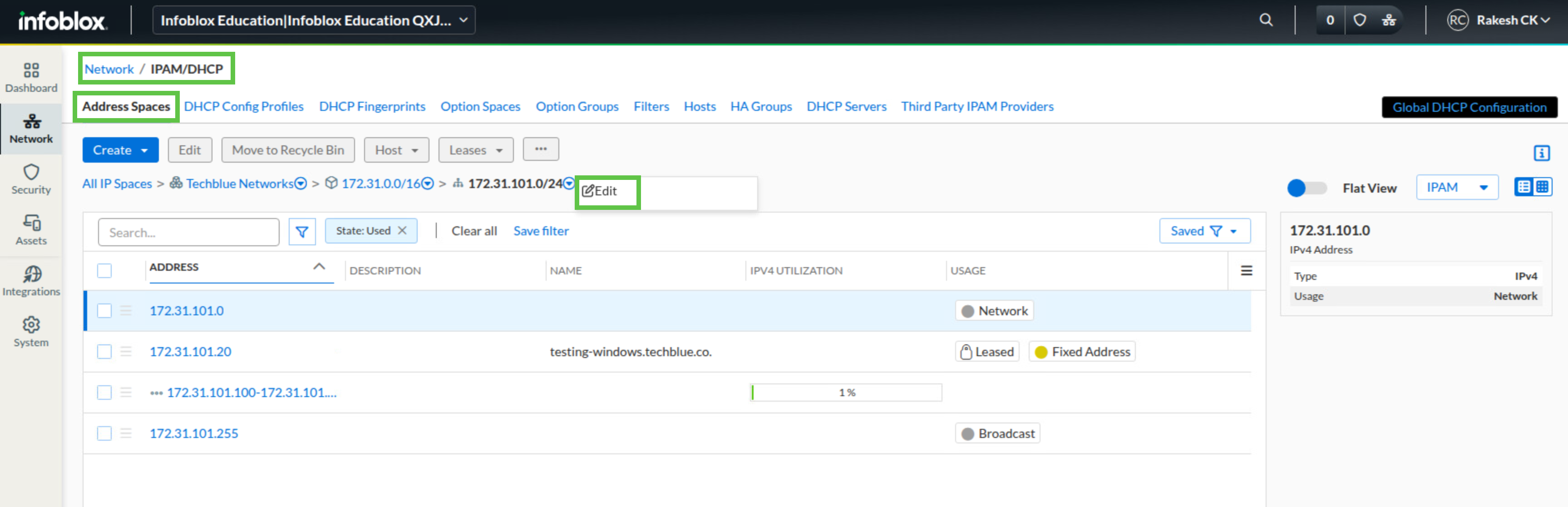The image size is (1568, 507).
Task: Click the drag handle for 172.31.101.255 row
Action: pos(126,432)
